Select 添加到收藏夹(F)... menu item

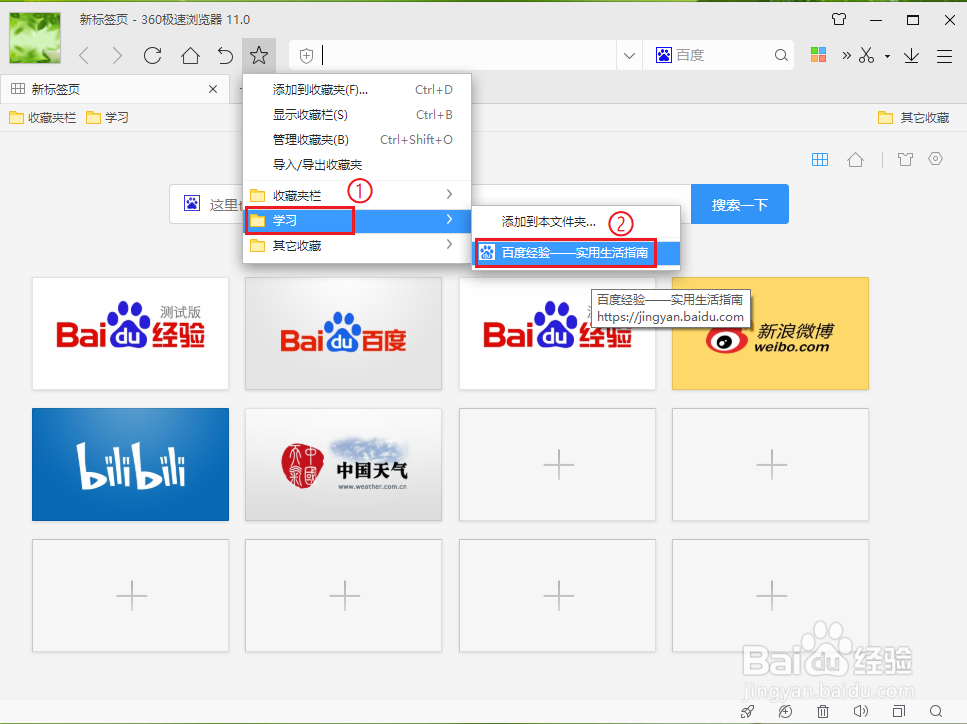[x=357, y=90]
